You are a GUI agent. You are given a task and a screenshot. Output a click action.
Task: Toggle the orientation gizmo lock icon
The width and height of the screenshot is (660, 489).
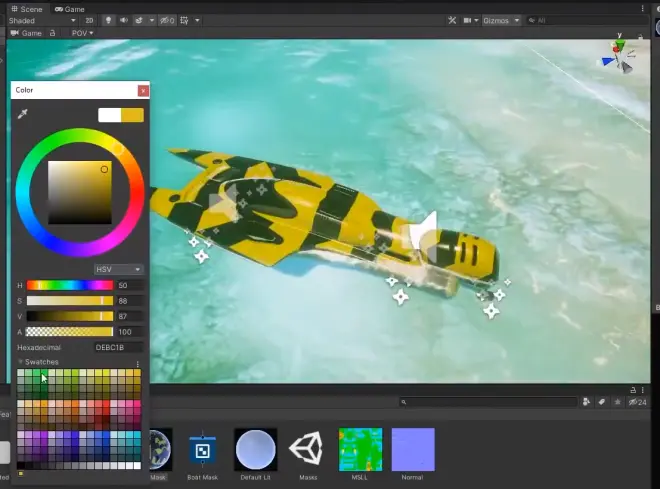point(640,37)
